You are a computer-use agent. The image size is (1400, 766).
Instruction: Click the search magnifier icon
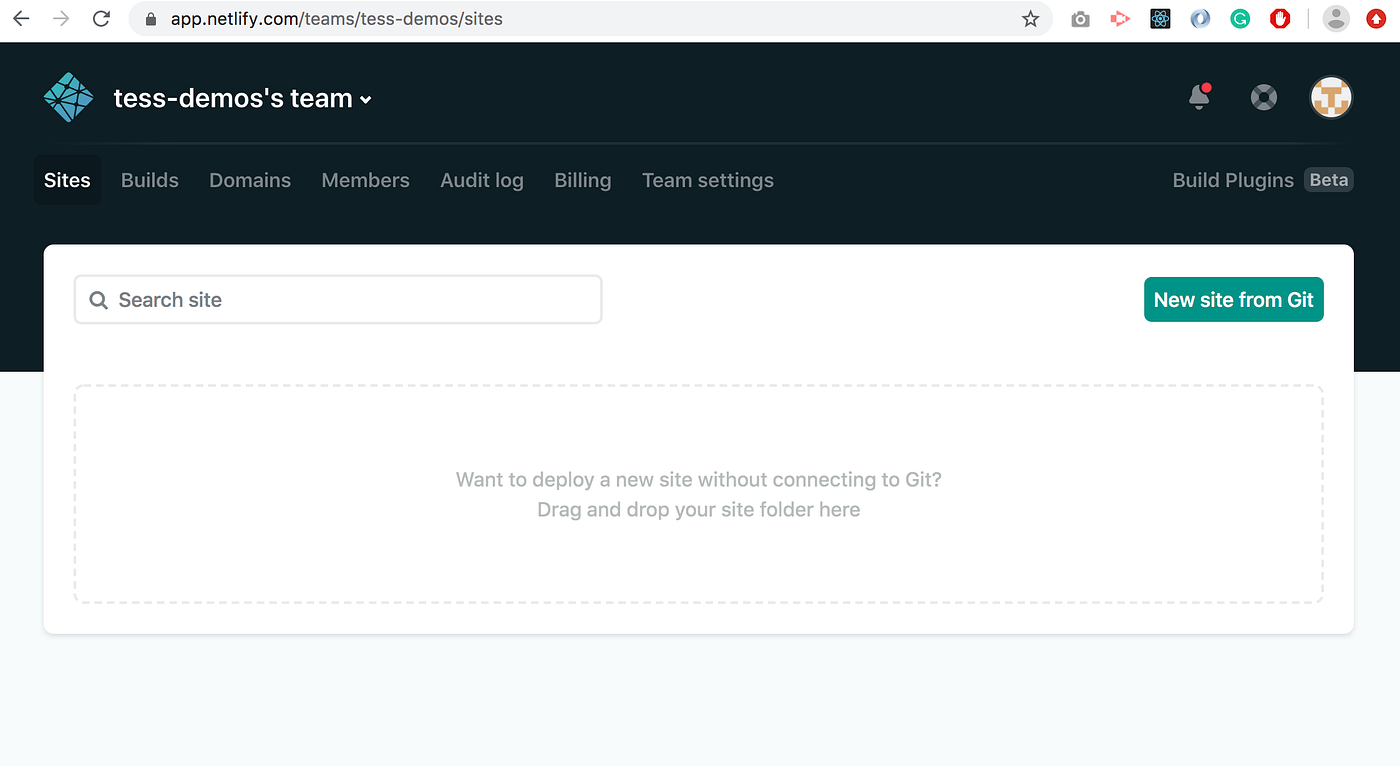[x=98, y=300]
